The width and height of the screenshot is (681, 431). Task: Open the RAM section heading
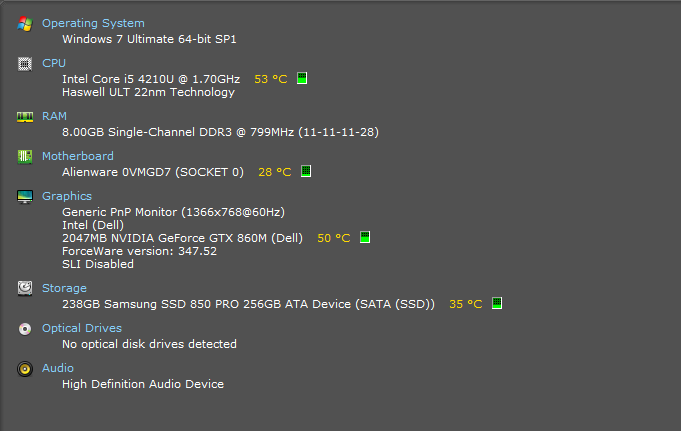tap(54, 116)
